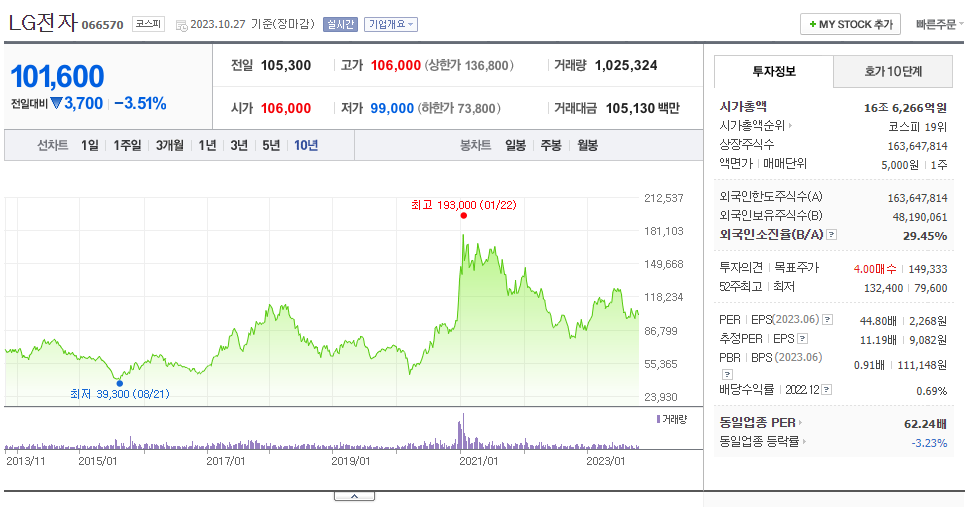
Task: Switch to 일봉 candle chart
Action: (x=515, y=145)
